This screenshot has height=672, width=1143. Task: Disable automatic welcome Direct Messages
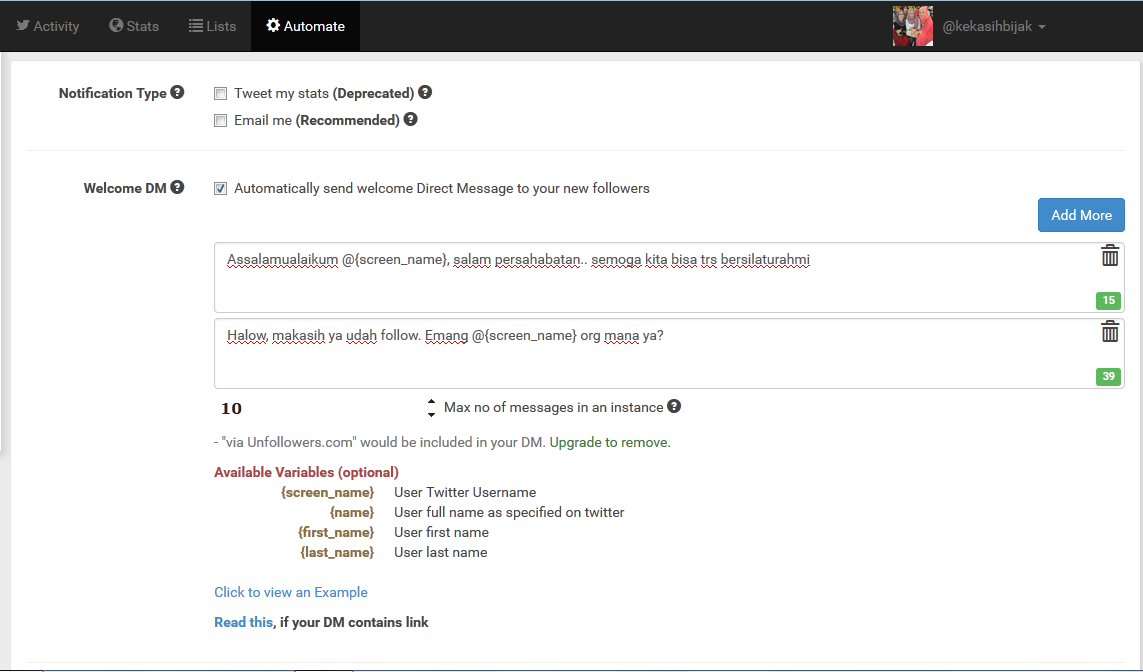(220, 188)
